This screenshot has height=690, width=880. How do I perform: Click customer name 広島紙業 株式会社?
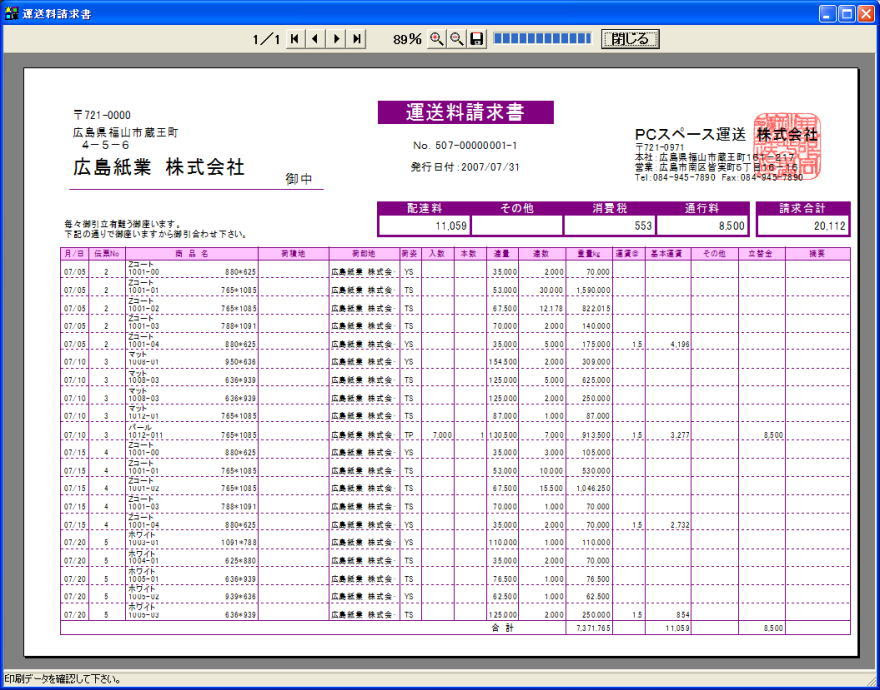(159, 167)
